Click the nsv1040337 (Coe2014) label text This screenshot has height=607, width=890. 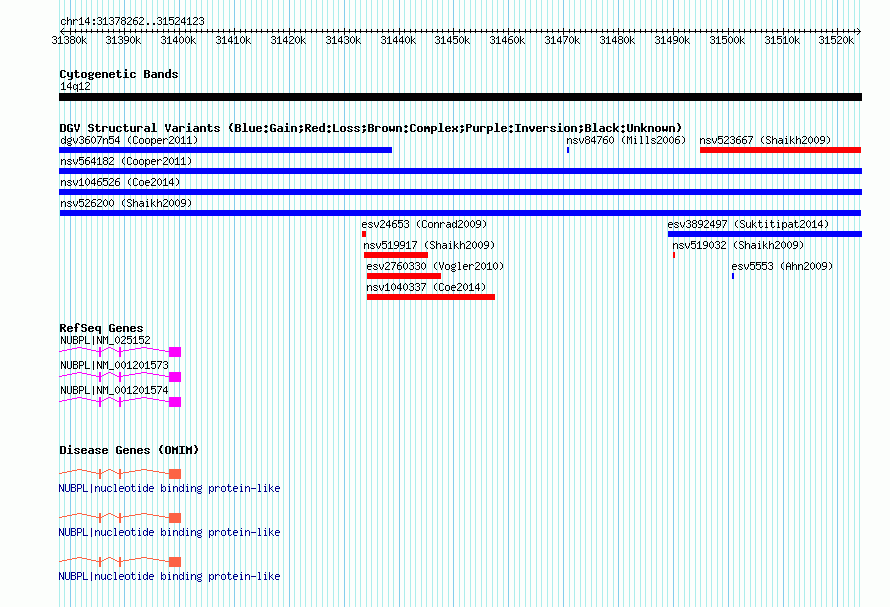point(426,287)
